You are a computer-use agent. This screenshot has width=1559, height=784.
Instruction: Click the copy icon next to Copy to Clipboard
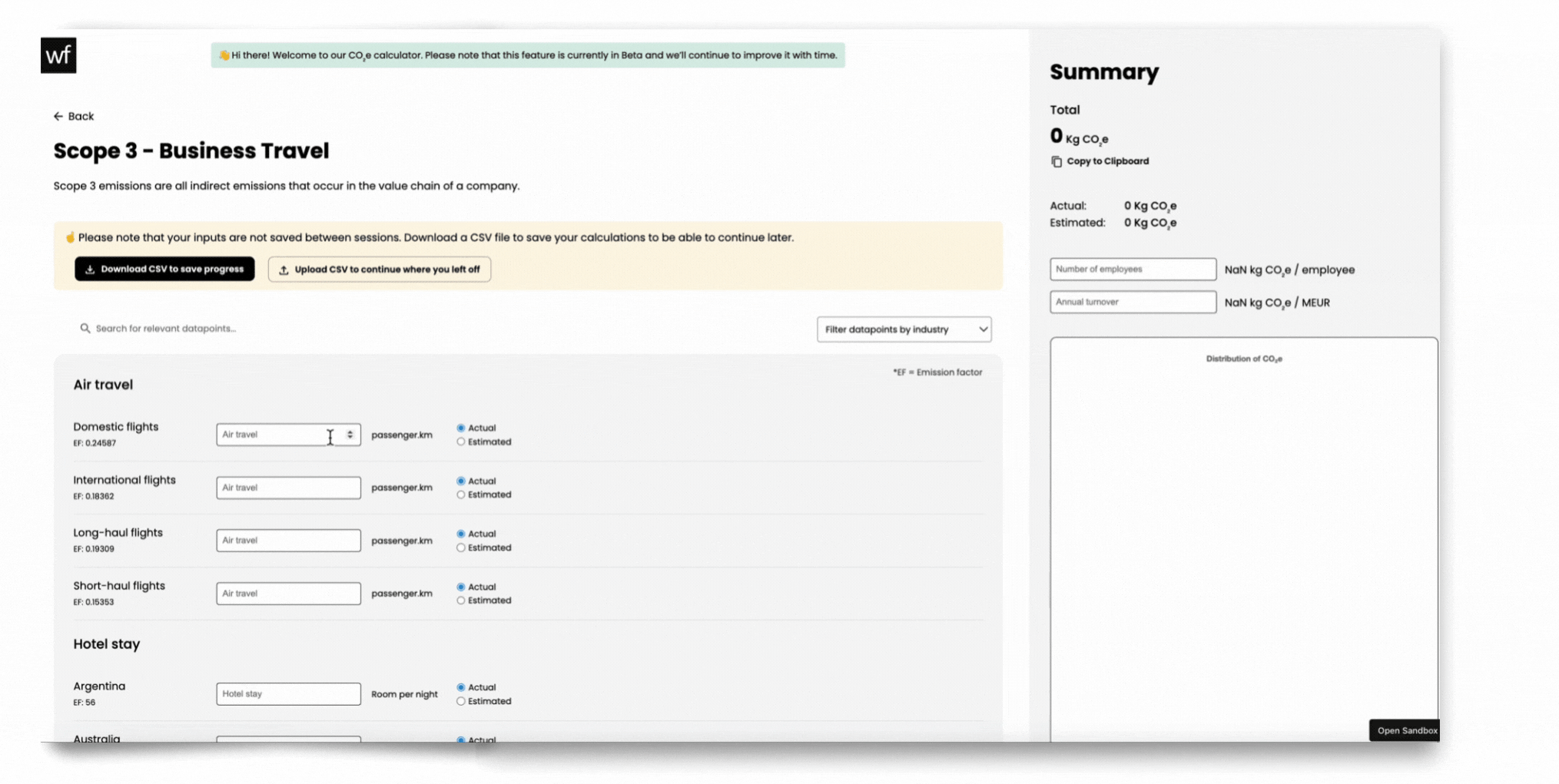tap(1057, 161)
